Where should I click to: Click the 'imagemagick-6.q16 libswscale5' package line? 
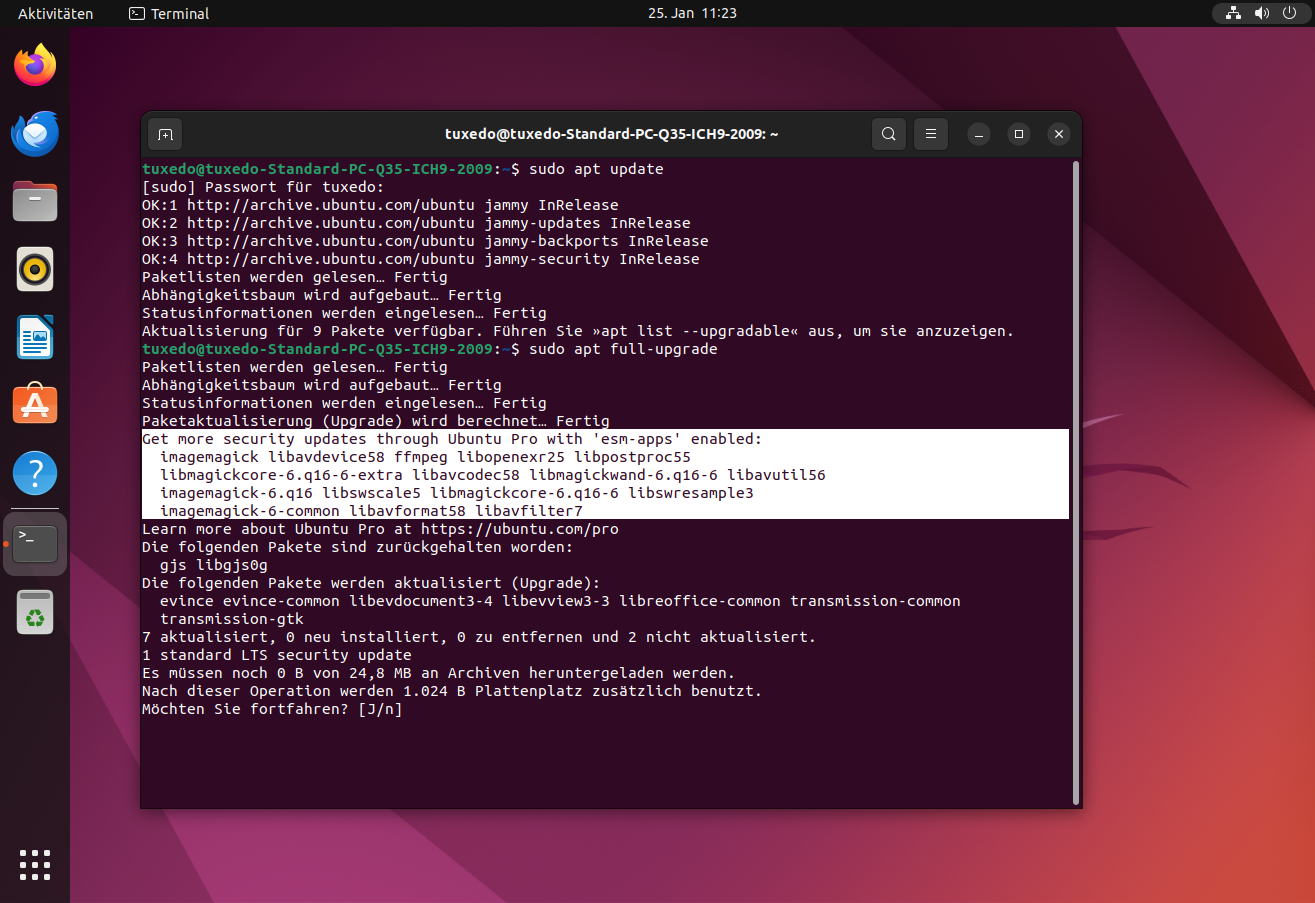coord(457,493)
